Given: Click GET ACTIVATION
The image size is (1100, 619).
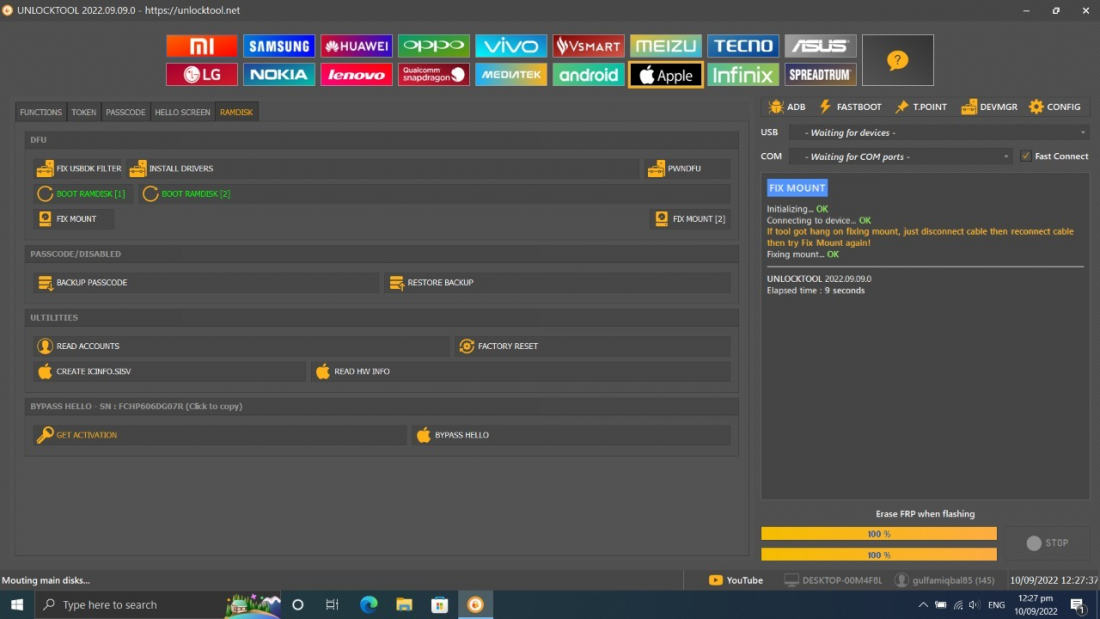Looking at the screenshot, I should tap(220, 435).
